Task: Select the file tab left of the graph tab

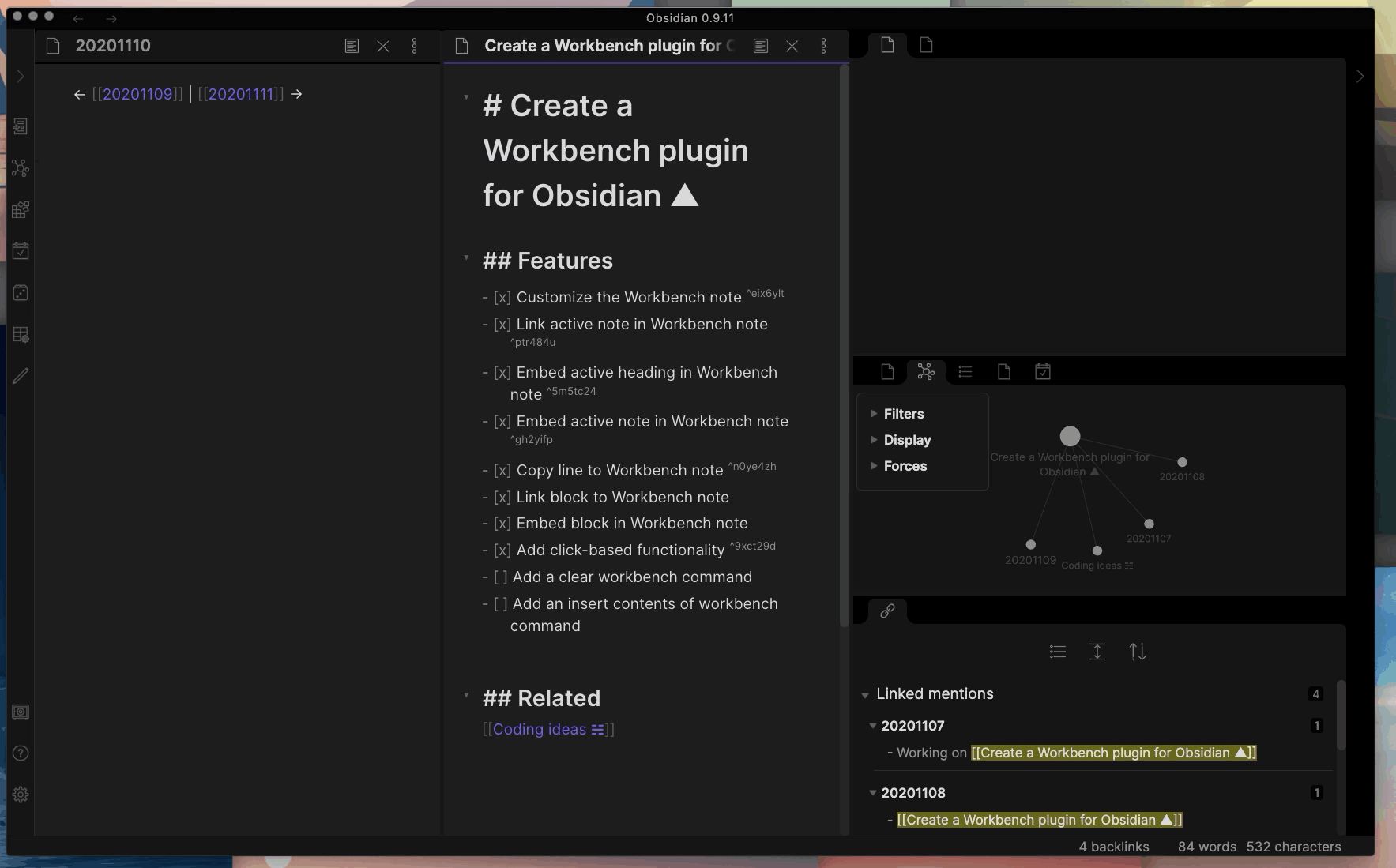Action: [x=887, y=371]
